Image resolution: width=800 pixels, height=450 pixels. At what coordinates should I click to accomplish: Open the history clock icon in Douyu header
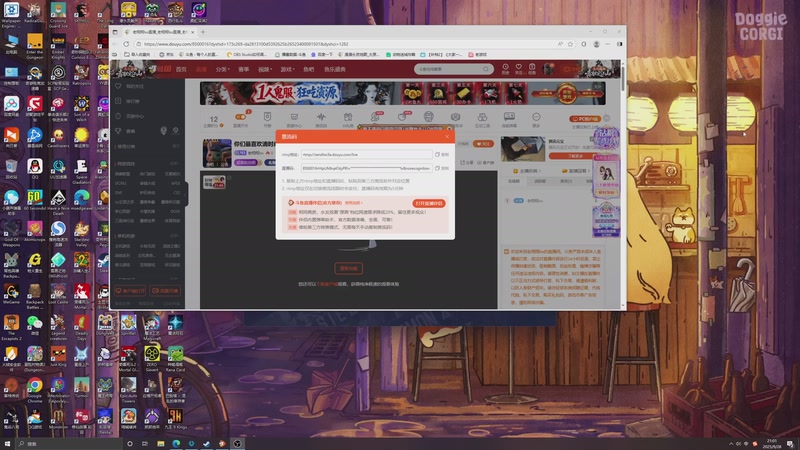[505, 69]
